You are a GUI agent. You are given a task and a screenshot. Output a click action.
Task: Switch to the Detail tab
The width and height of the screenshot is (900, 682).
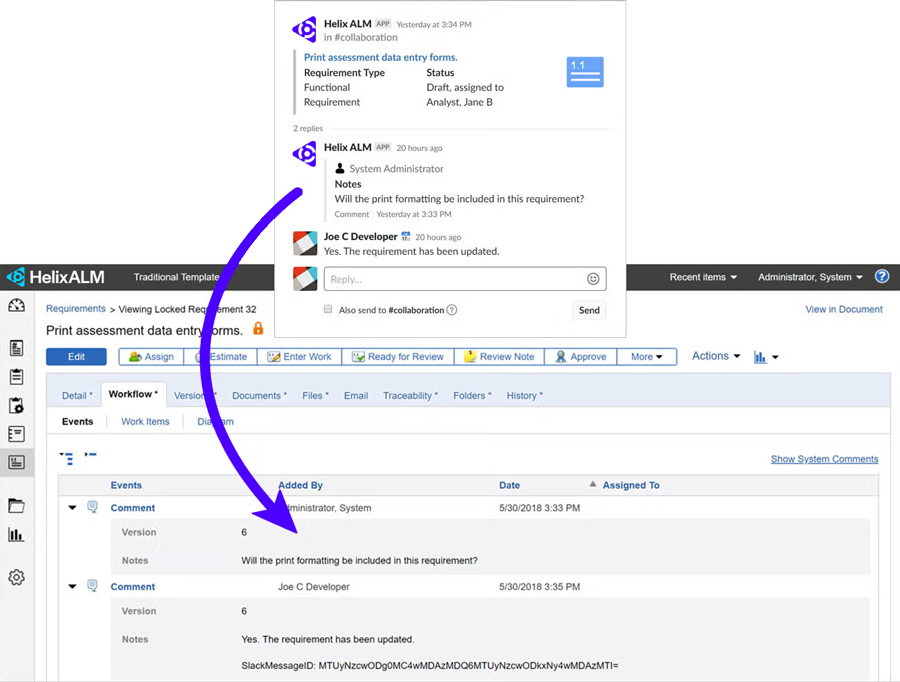pos(76,395)
